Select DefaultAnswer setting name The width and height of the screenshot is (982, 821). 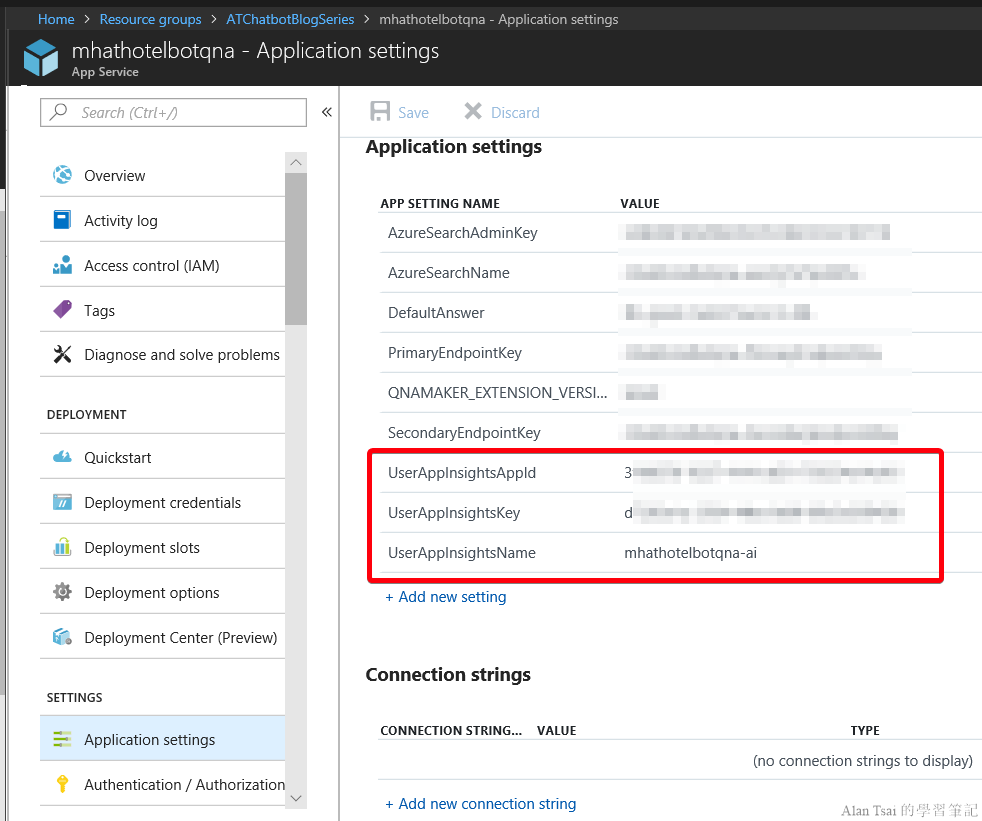tap(436, 312)
